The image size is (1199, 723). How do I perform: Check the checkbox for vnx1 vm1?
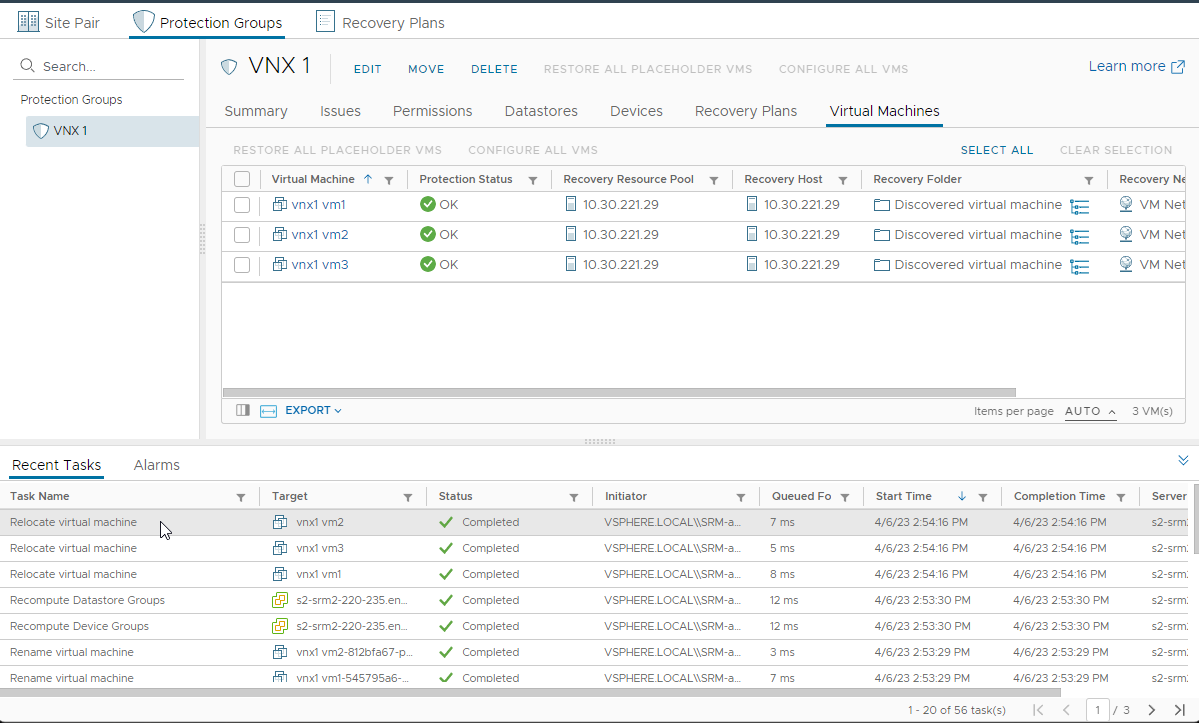242,205
